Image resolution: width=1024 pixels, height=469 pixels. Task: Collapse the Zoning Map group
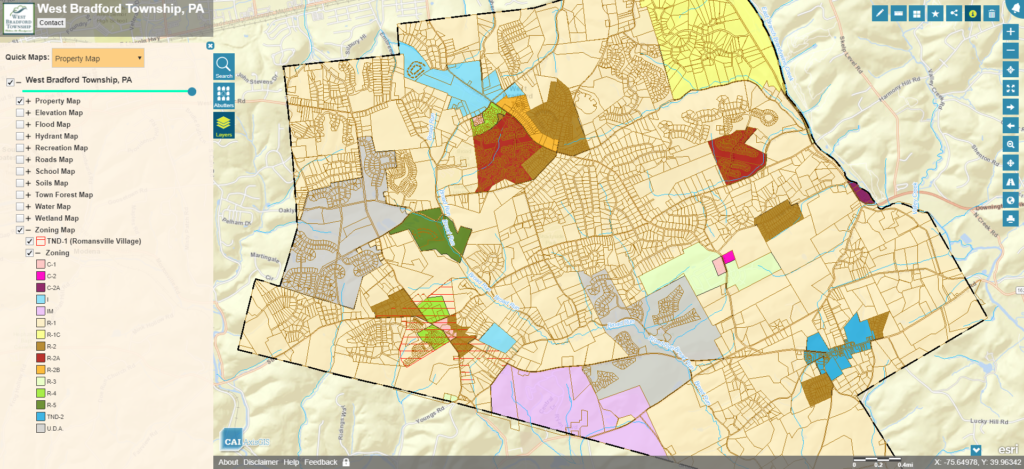(x=29, y=231)
